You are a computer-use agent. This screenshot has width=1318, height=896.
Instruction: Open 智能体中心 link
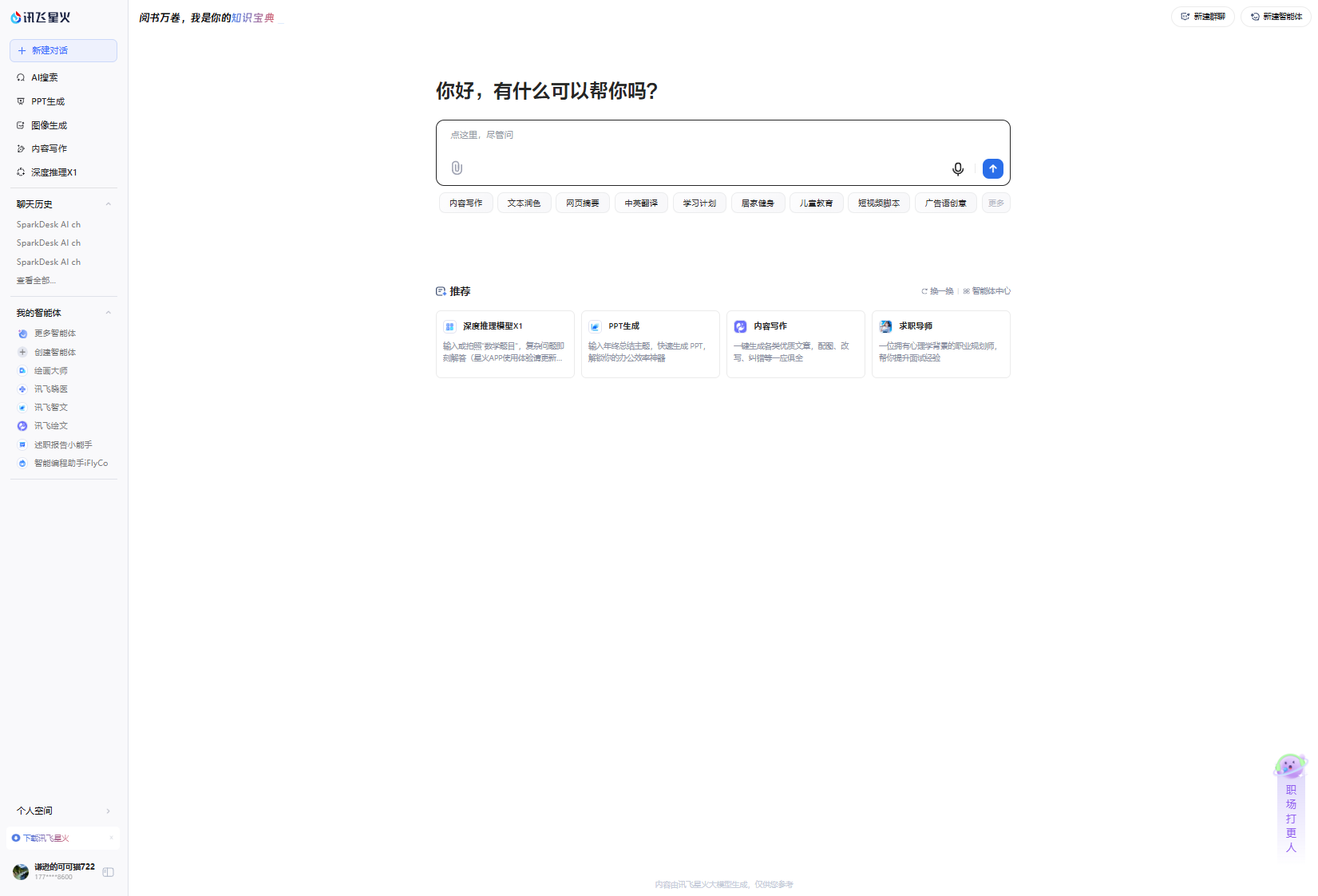(987, 291)
